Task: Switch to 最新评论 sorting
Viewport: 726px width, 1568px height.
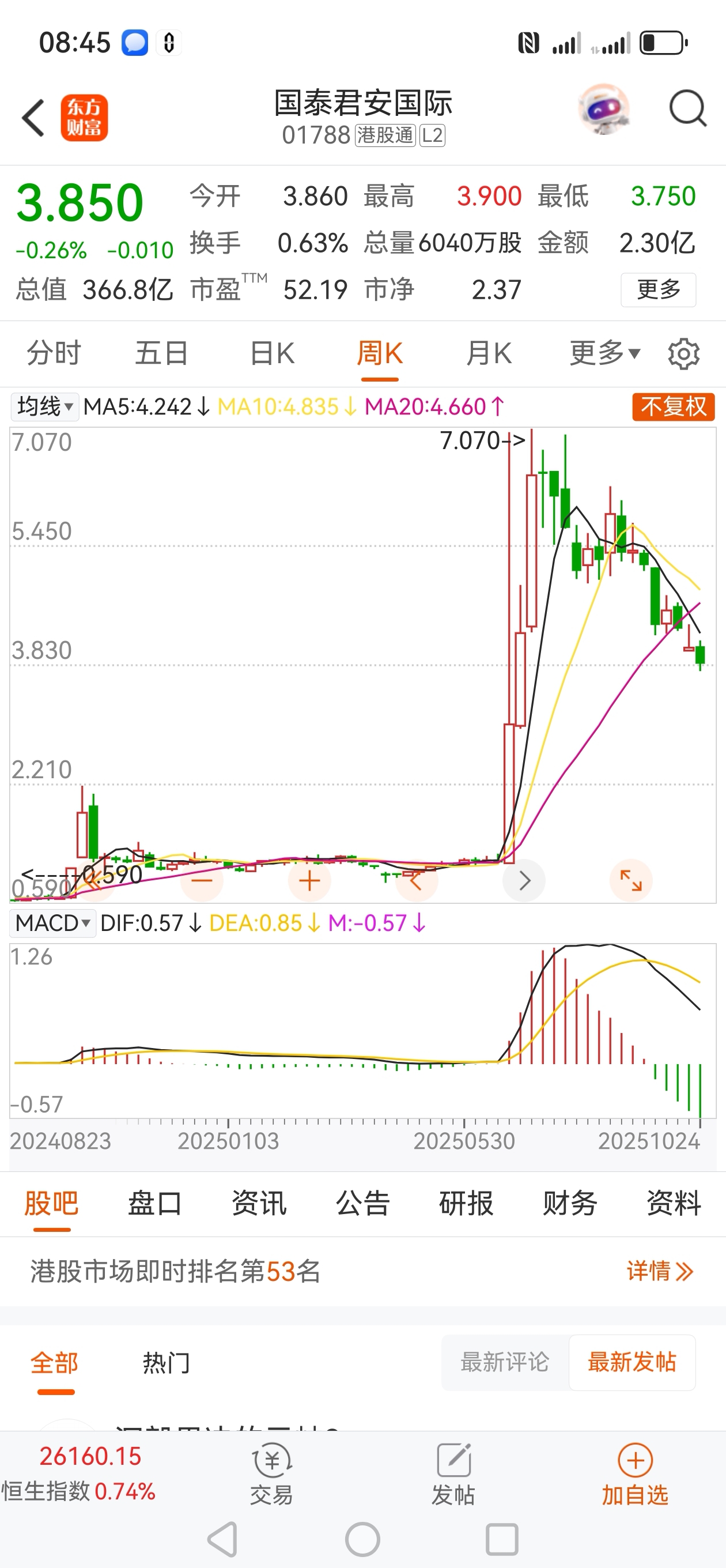Action: tap(505, 1363)
